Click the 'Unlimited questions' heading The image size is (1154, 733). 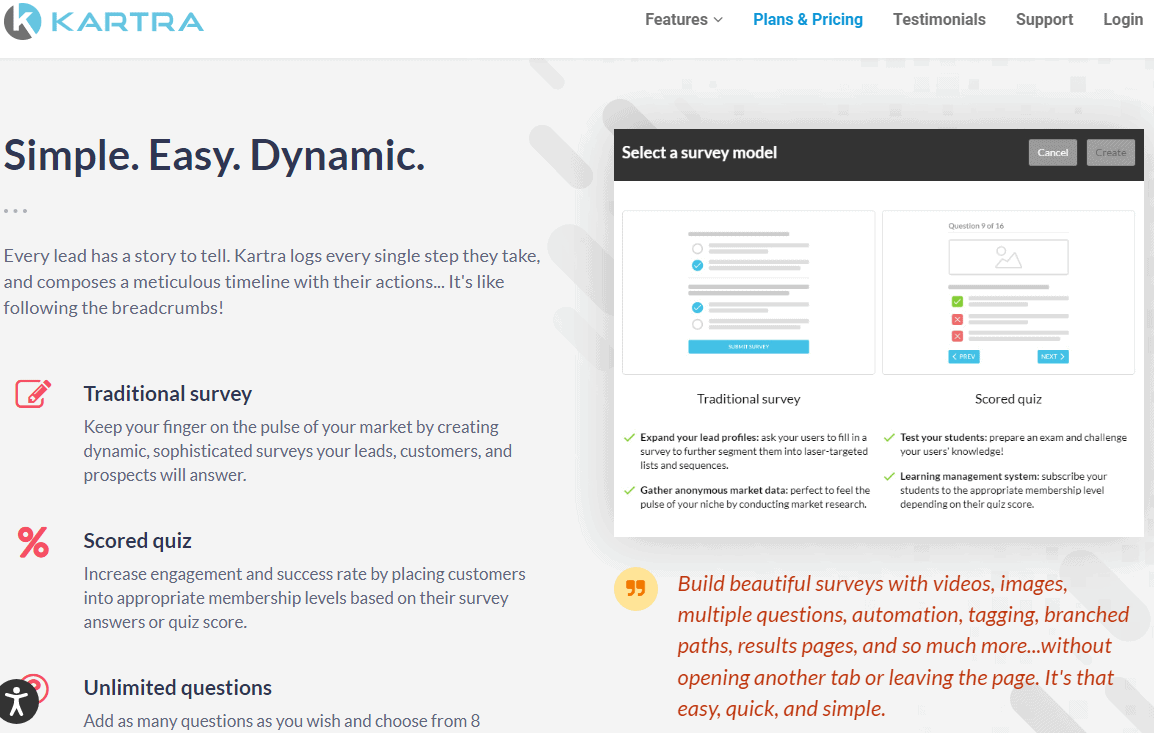point(177,687)
